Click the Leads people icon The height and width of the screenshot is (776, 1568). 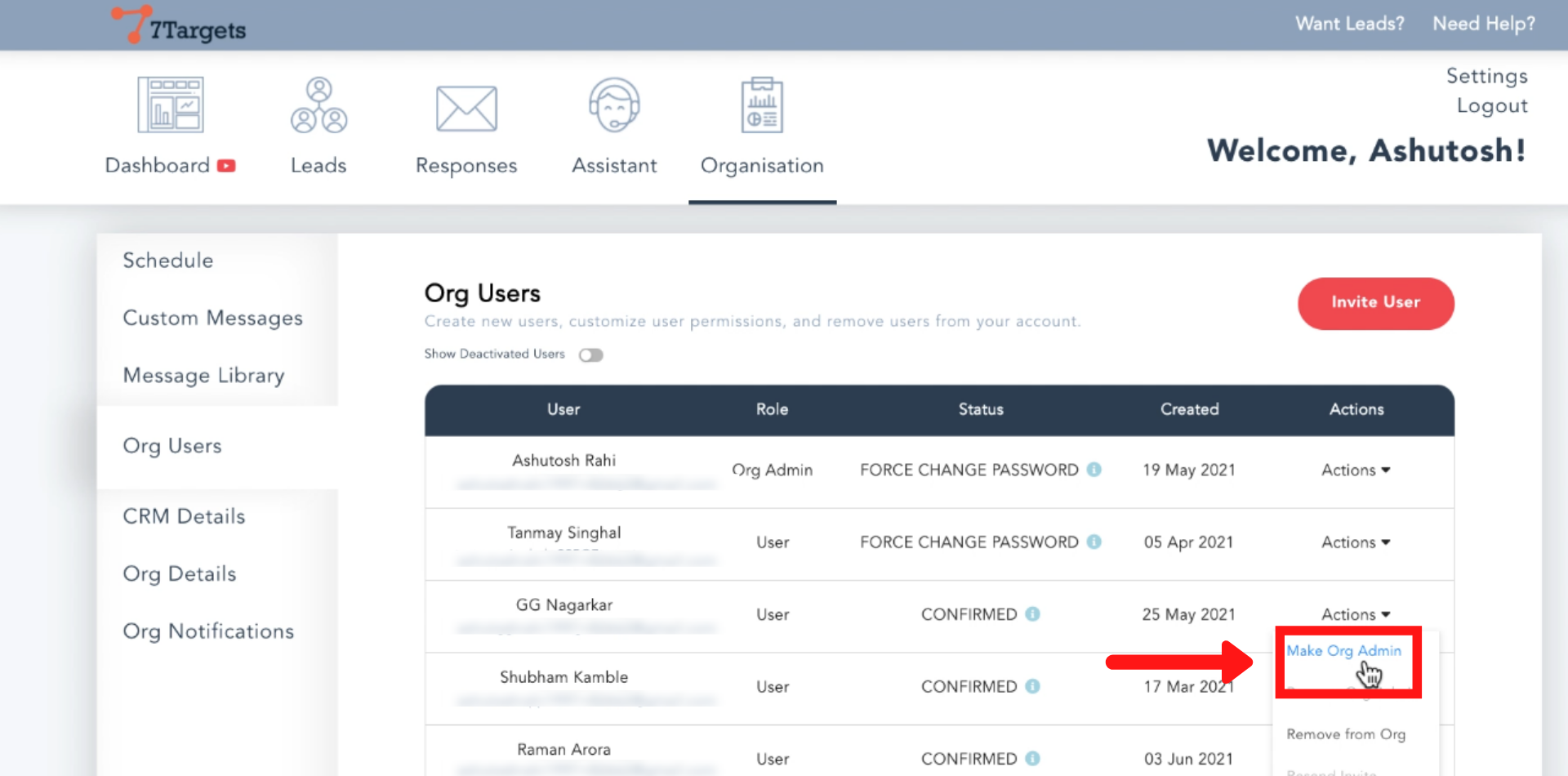tap(318, 105)
